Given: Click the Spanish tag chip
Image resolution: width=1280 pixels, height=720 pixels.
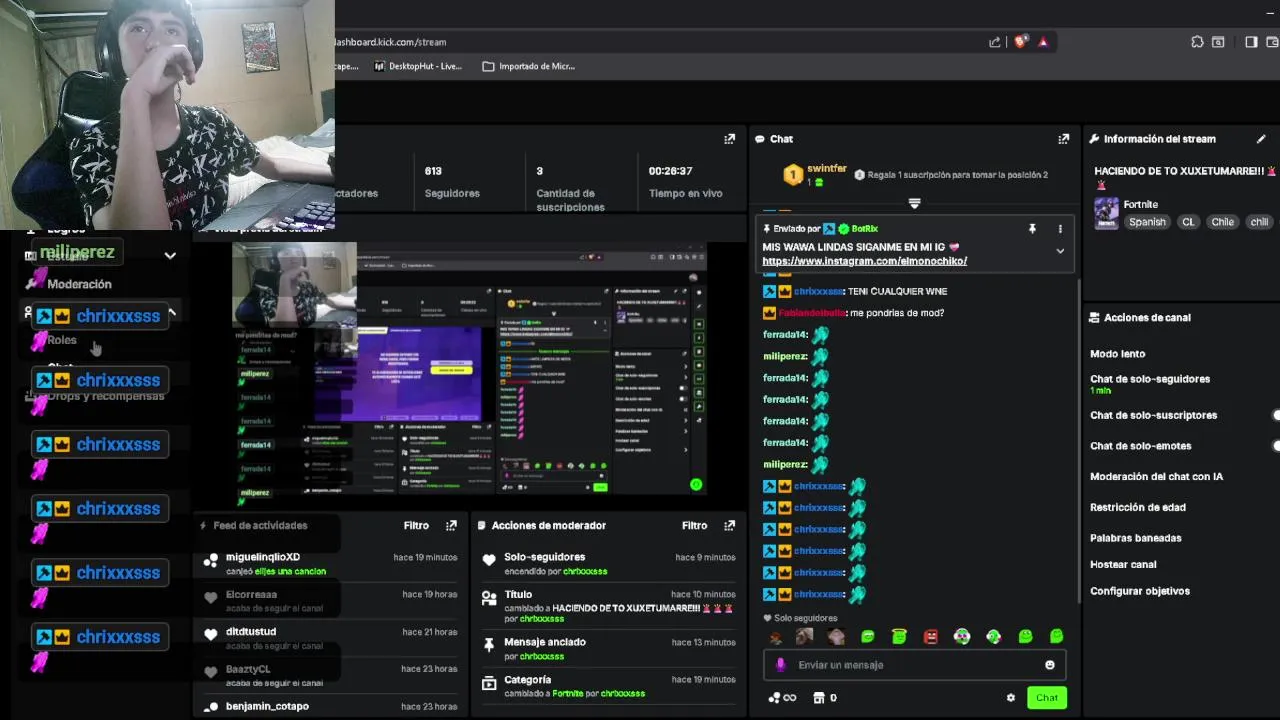Looking at the screenshot, I should (x=1147, y=222).
